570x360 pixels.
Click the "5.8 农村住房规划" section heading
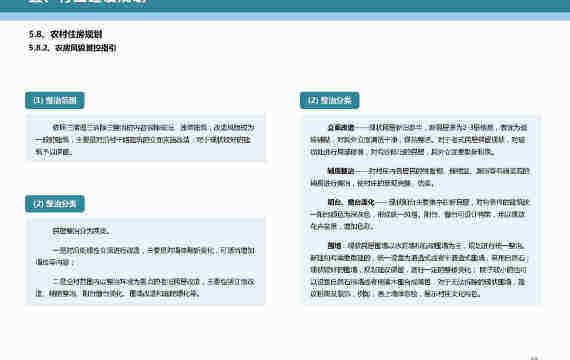click(x=65, y=34)
